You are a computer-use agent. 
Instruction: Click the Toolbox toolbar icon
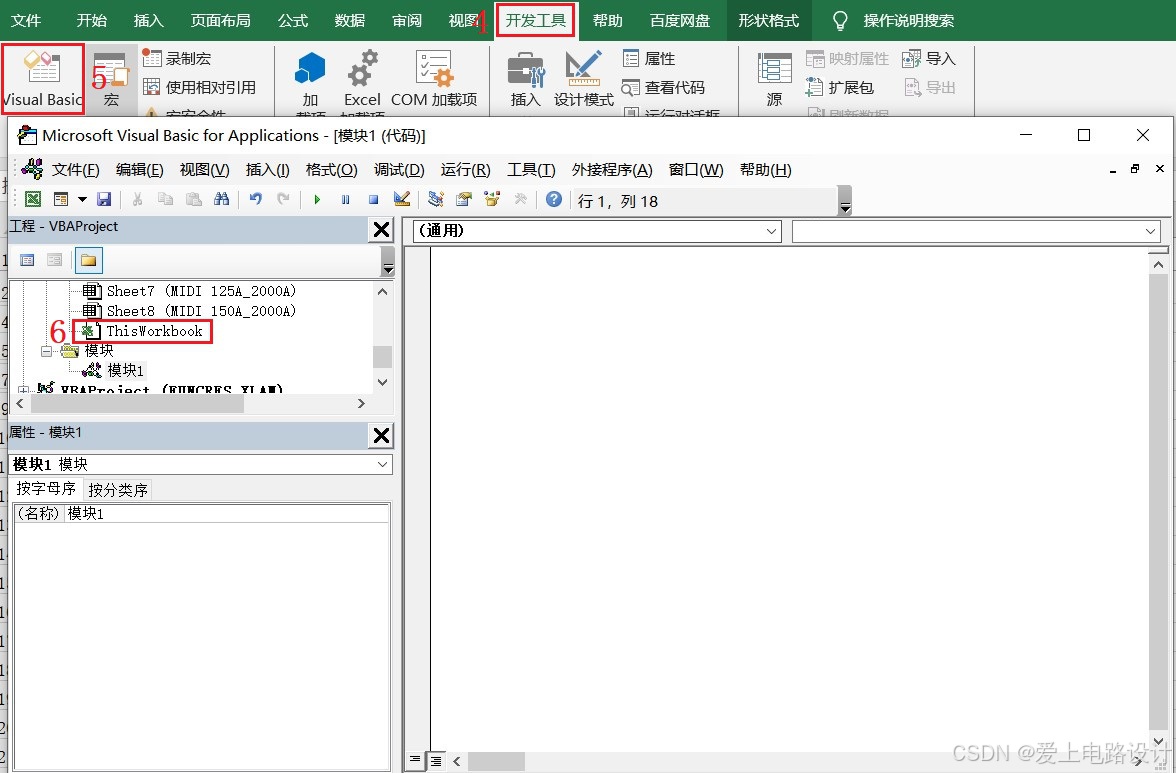coord(520,199)
